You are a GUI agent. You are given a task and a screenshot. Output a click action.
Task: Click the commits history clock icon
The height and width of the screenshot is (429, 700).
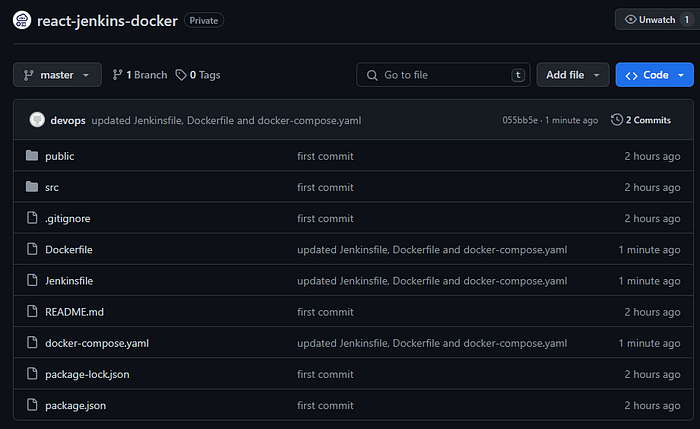coord(617,120)
